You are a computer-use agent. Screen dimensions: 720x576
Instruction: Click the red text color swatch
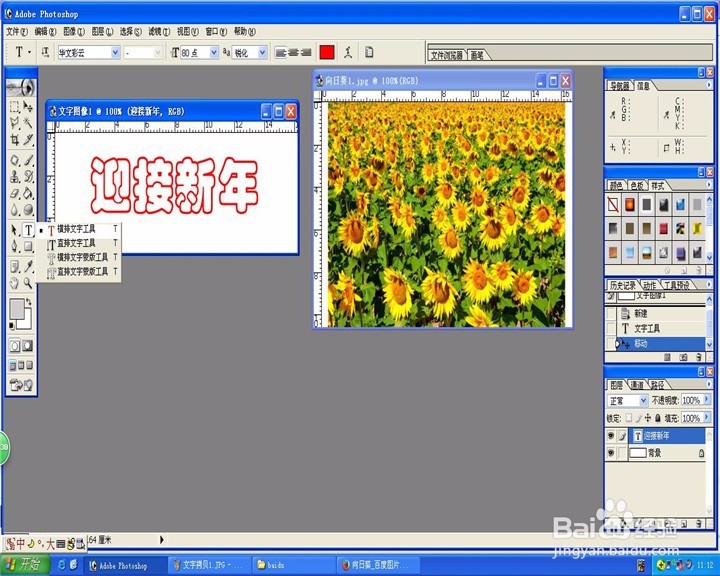(327, 52)
